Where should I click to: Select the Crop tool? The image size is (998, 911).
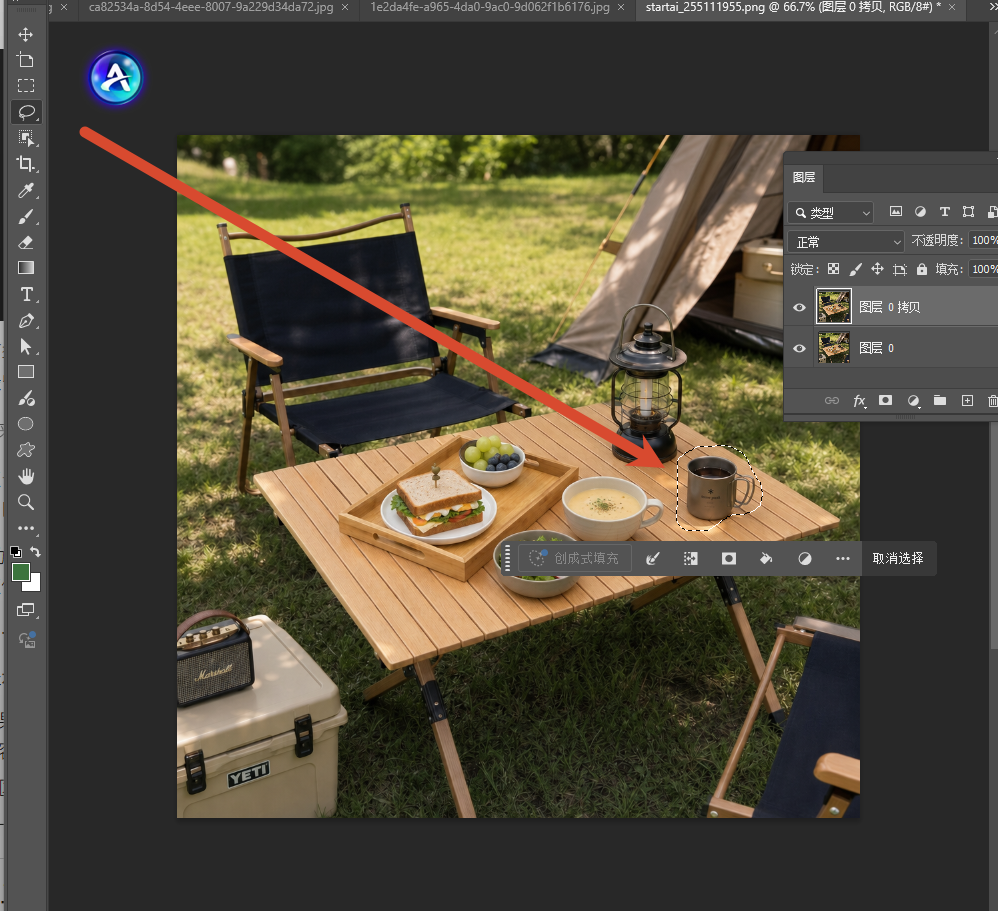(25, 164)
